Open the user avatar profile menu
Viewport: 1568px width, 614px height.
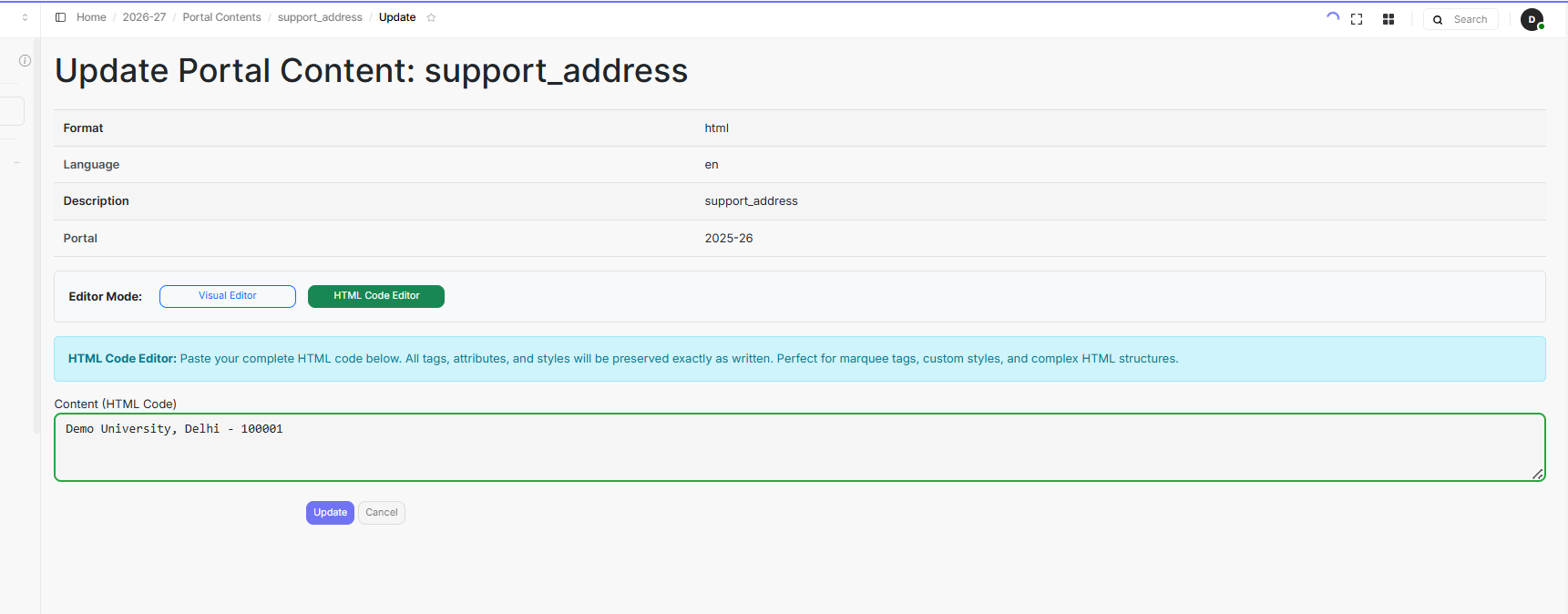coord(1532,19)
